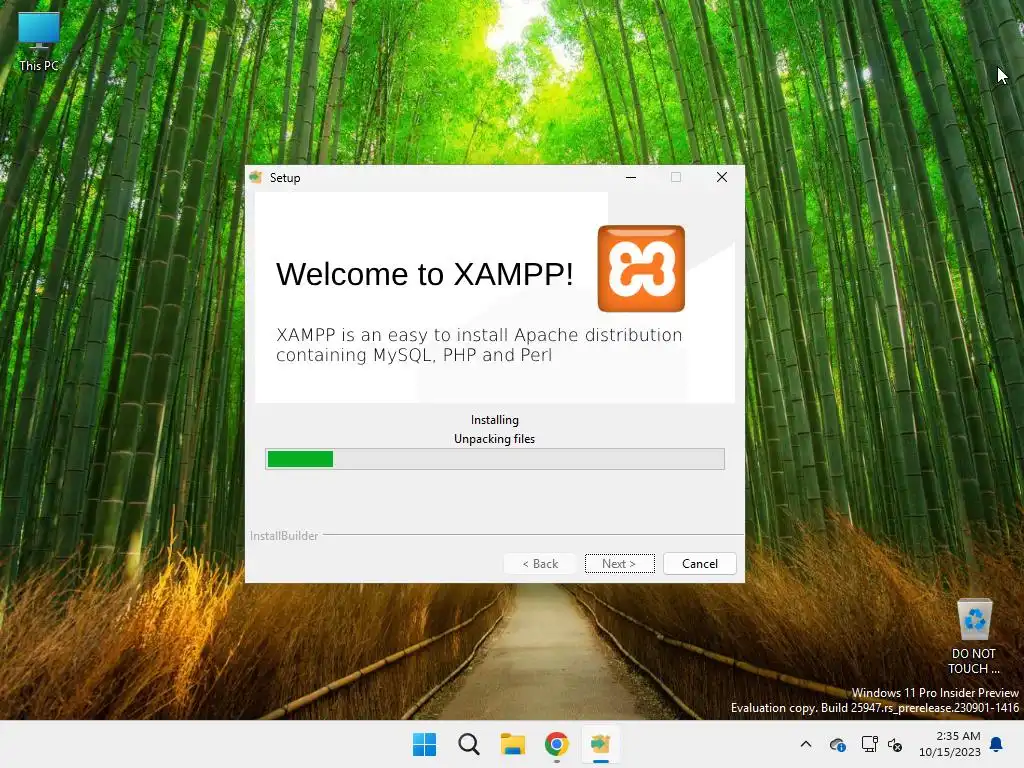Click the 'InstallBuilder' label
This screenshot has height=768, width=1024.
[x=283, y=536]
